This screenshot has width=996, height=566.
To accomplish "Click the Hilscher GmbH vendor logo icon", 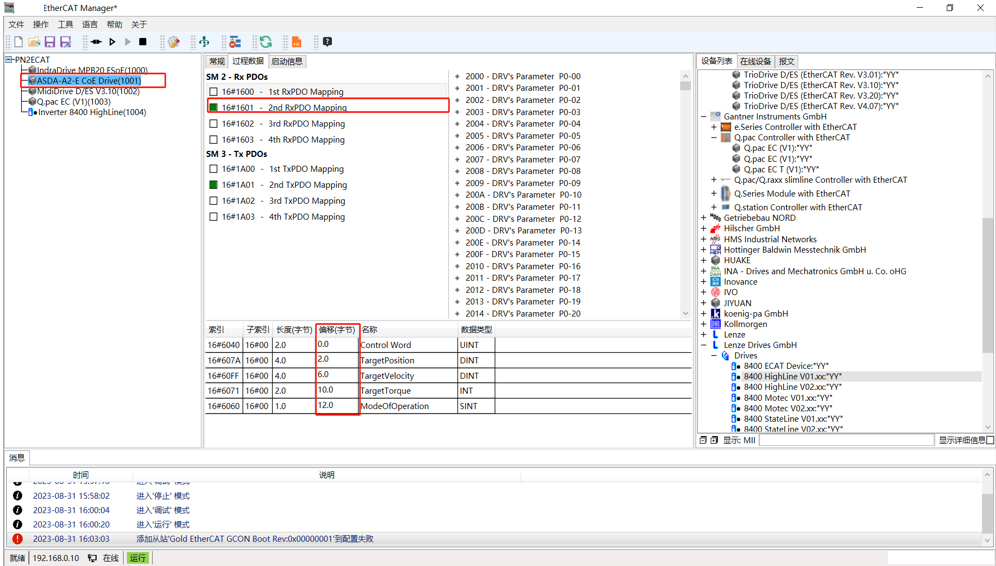I will (x=715, y=229).
